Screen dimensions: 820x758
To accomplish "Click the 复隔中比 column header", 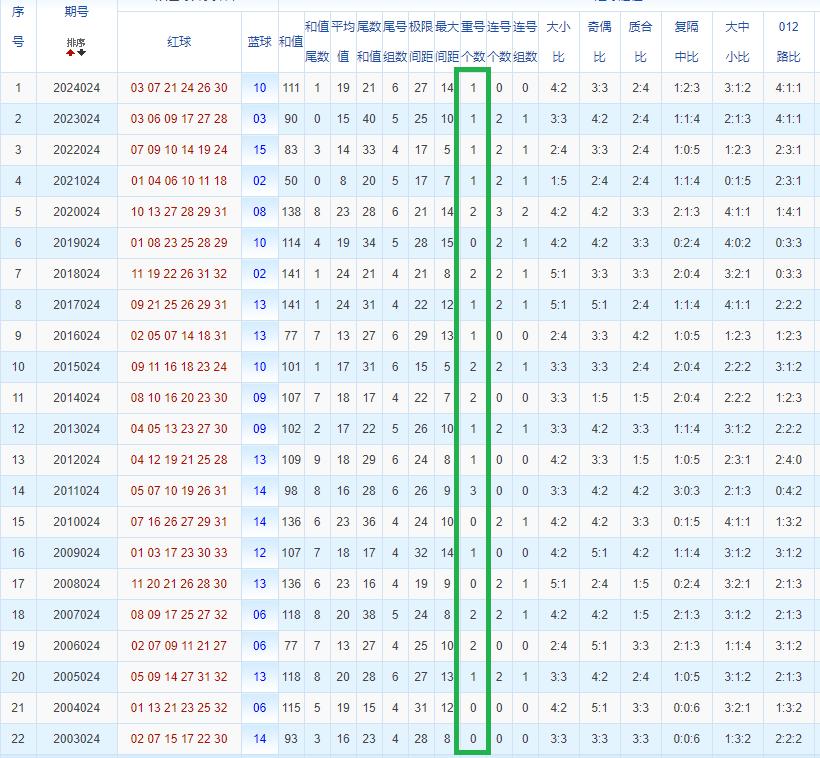I will 687,41.
